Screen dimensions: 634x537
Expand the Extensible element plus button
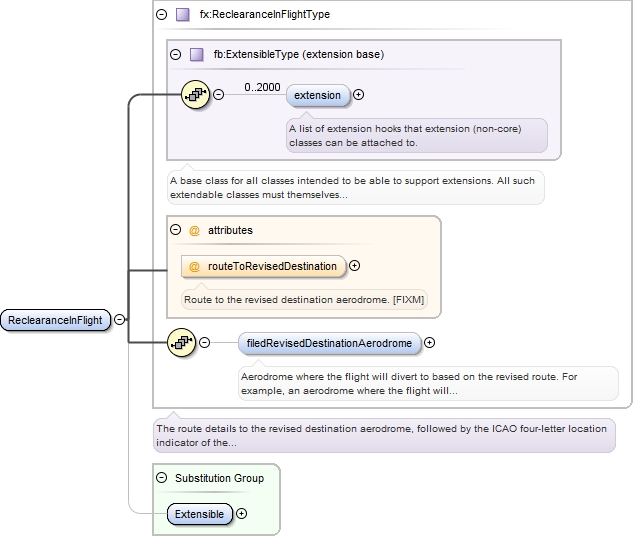(x=241, y=514)
